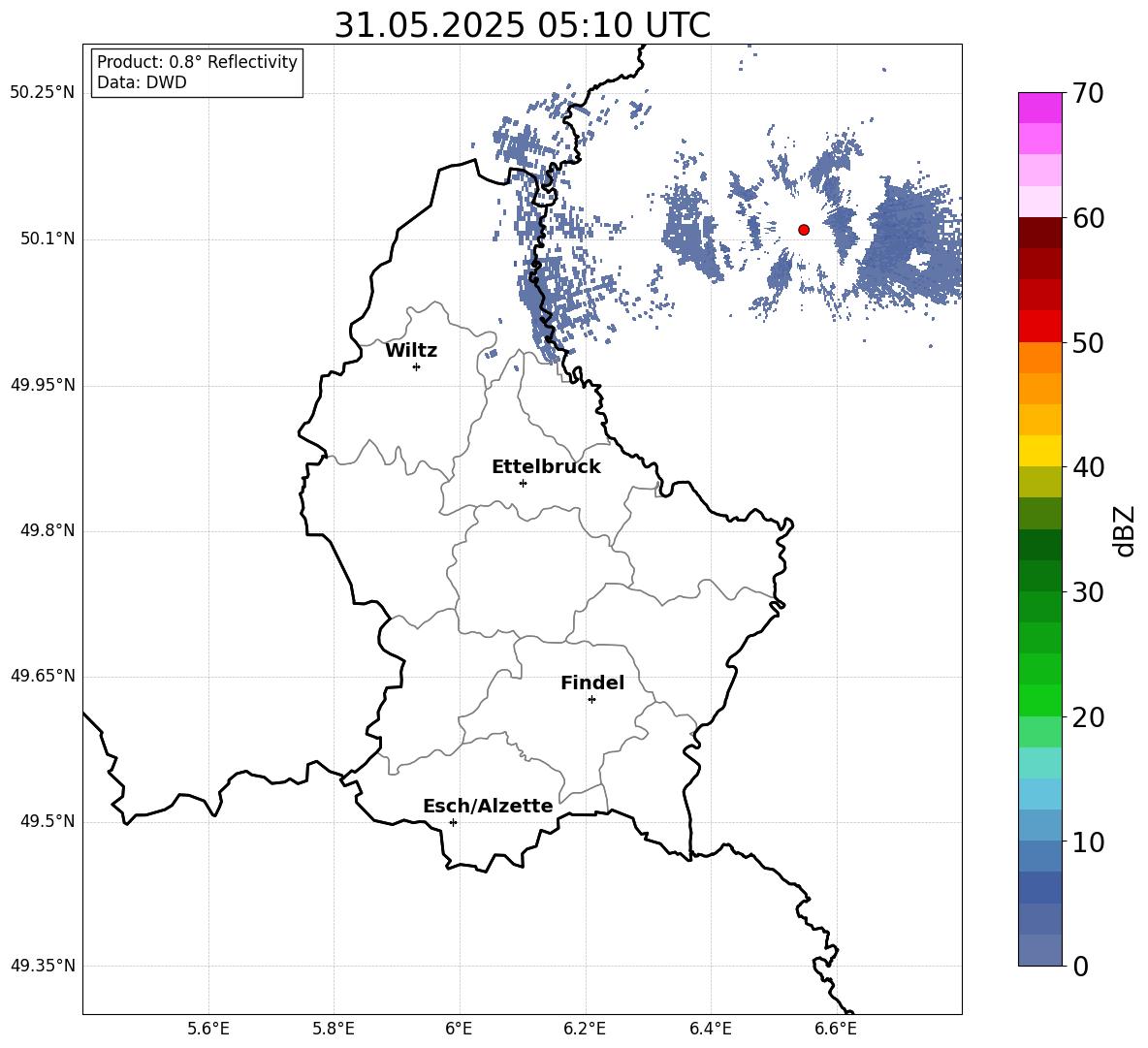The image size is (1148, 1048).
Task: Click the colorbar tick label '10'
Action: click(1088, 842)
